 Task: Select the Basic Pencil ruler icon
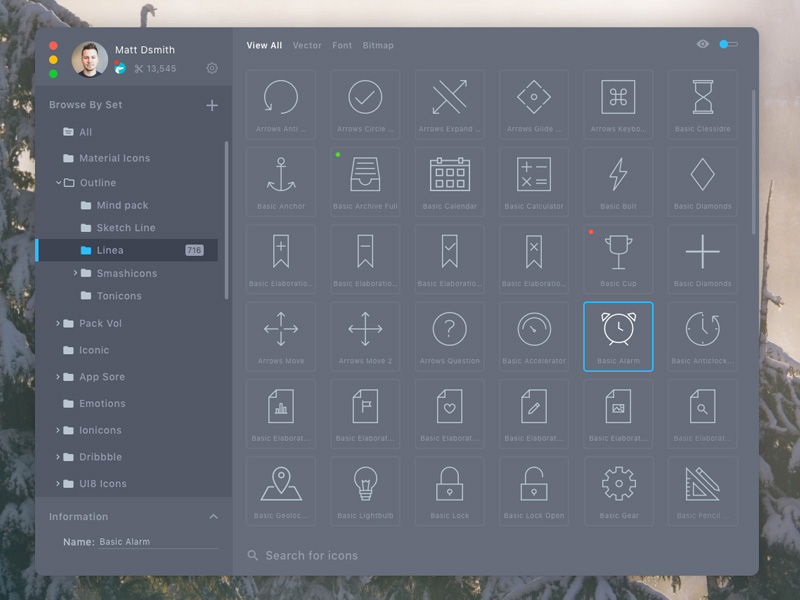(702, 490)
